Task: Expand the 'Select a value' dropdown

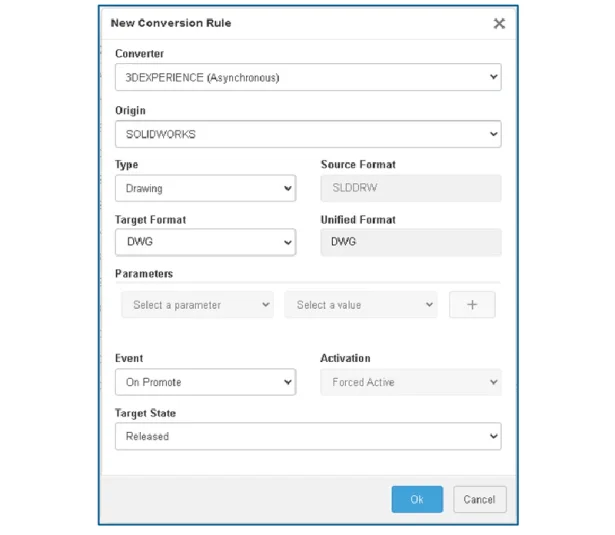Action: point(361,305)
